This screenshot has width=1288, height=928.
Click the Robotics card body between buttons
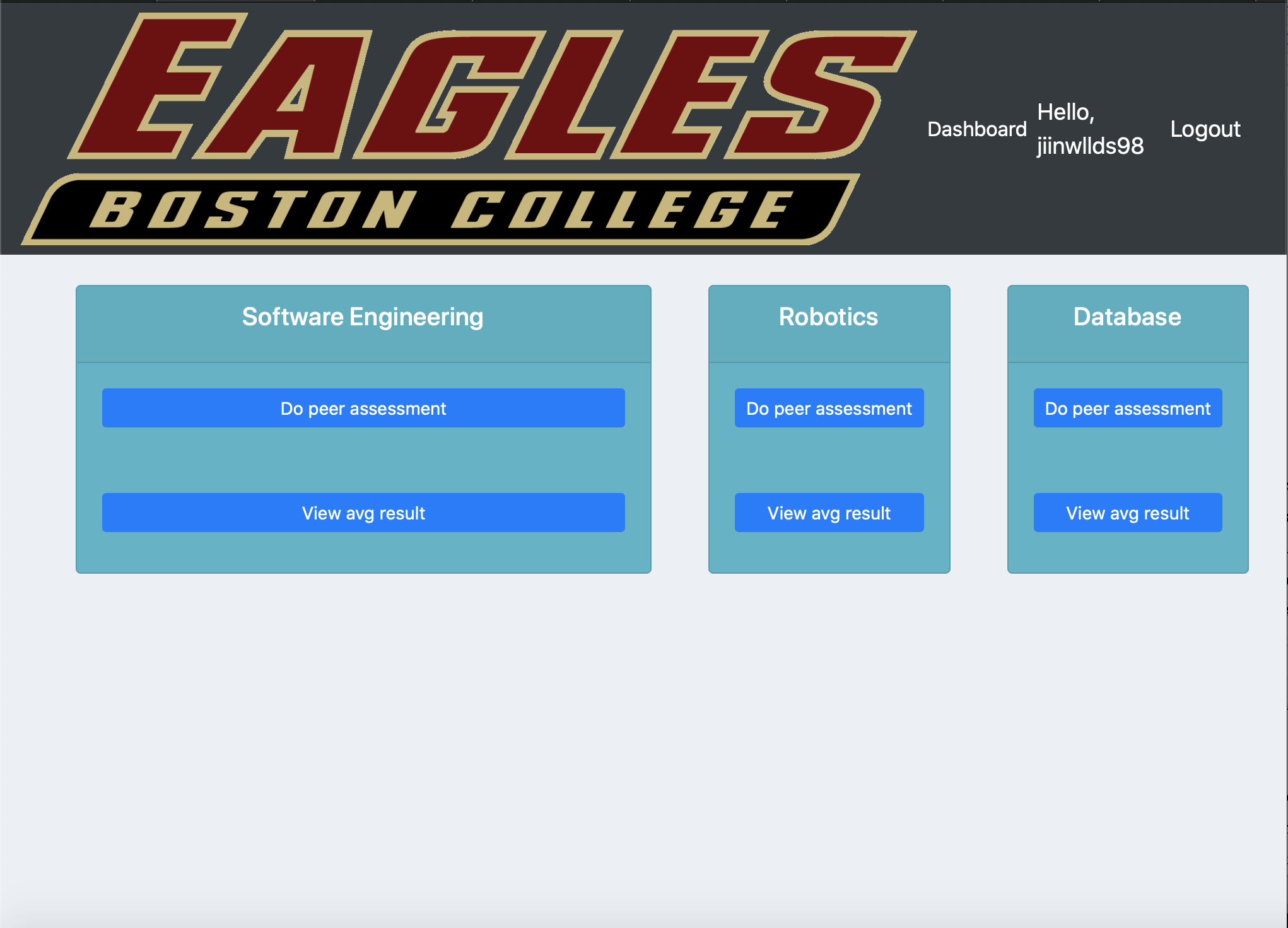[x=829, y=461]
